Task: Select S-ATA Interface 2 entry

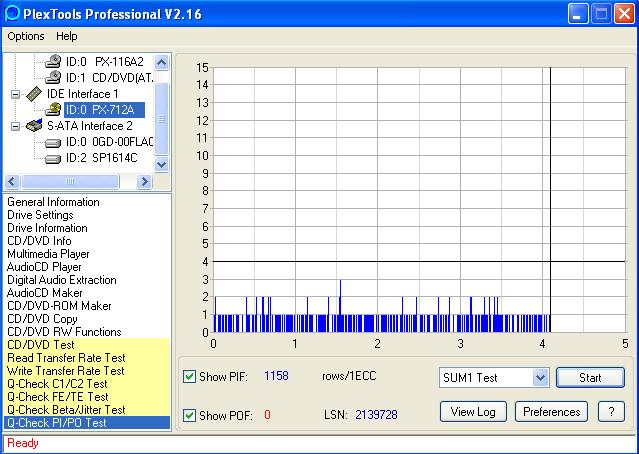Action: [90, 126]
